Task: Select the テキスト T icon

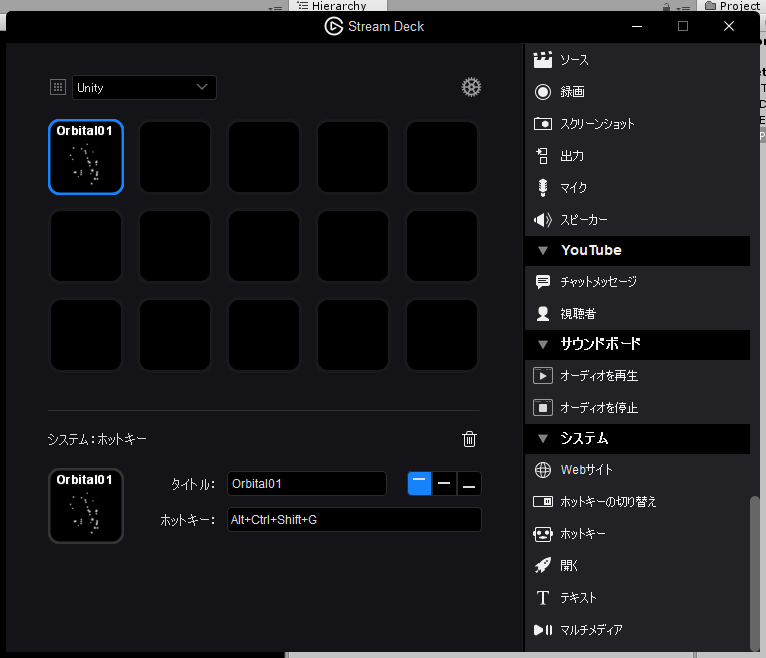Action: [543, 598]
